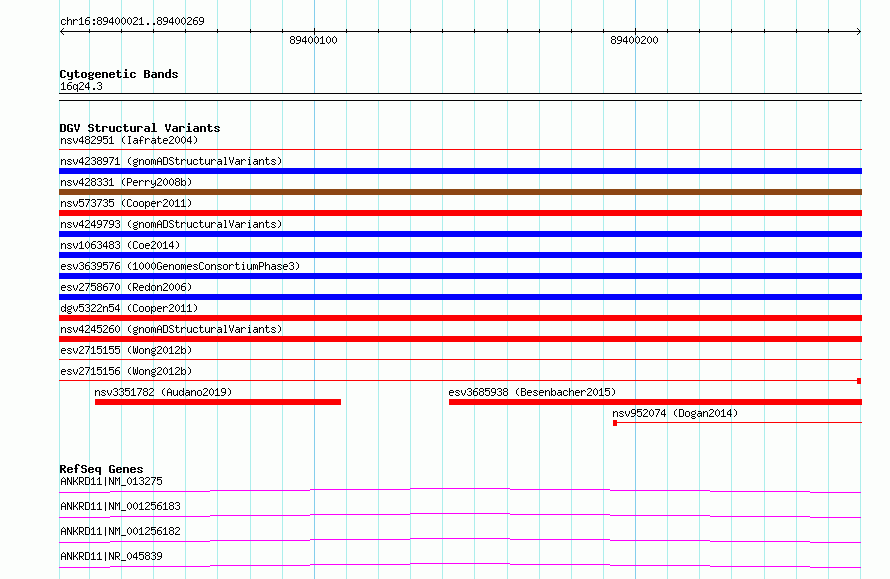
Task: Click the blue bar of nsv1063483
Action: [x=460, y=255]
